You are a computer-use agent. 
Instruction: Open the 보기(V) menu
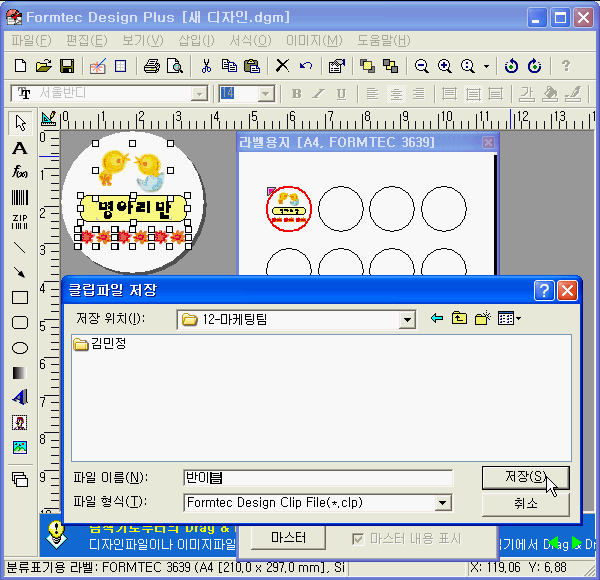[143, 40]
